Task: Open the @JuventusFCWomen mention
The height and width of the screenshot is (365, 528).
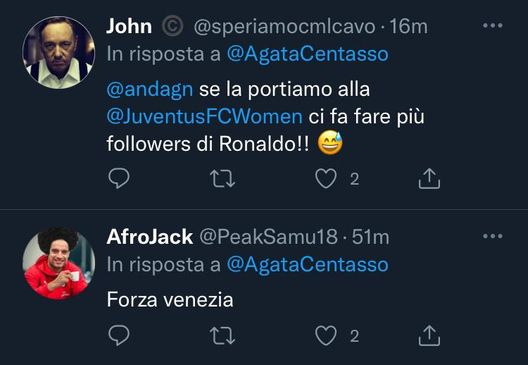Action: (x=204, y=117)
